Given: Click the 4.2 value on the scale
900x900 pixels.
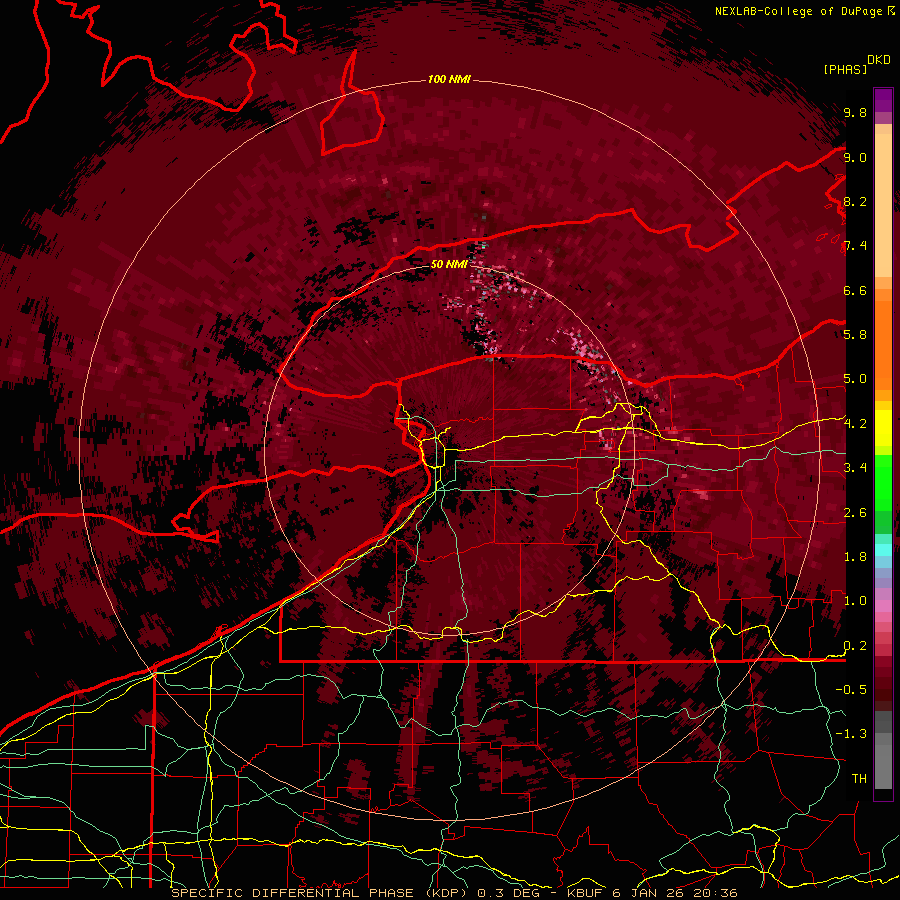Looking at the screenshot, I should coord(855,424).
